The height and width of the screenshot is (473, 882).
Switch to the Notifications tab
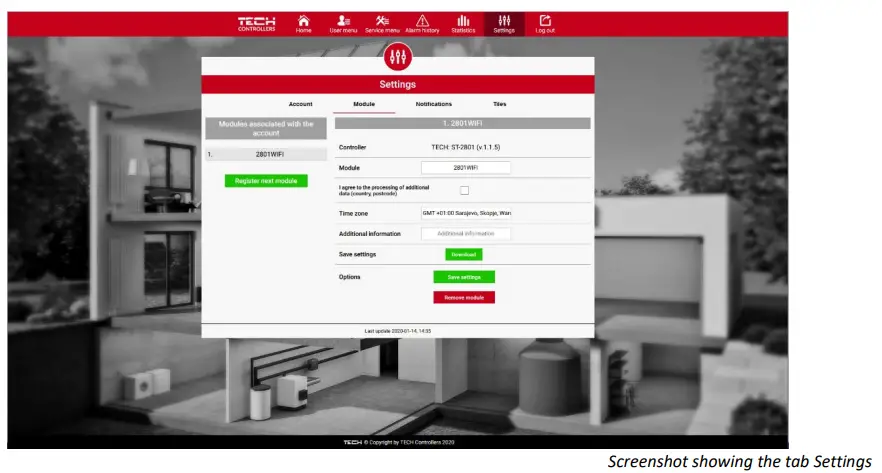tap(434, 104)
